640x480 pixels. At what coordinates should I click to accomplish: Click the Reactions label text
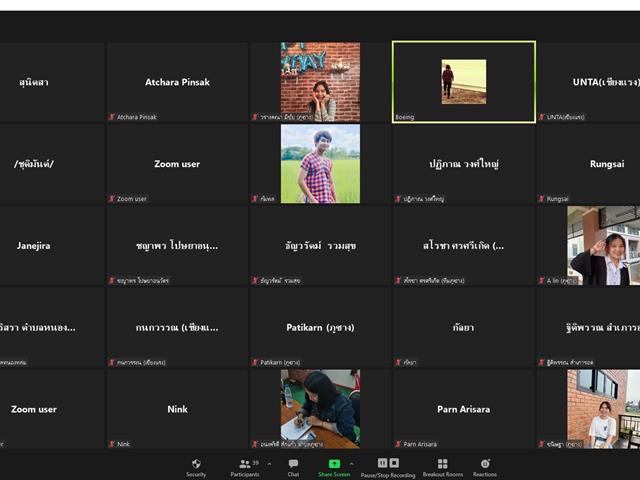point(485,475)
